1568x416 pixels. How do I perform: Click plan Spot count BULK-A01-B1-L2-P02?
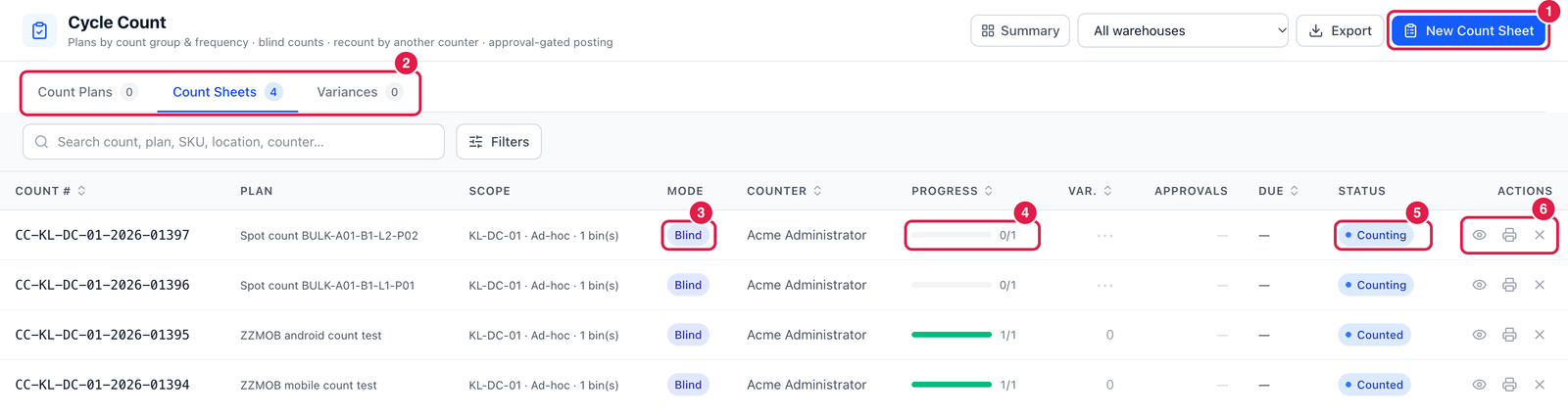pos(329,236)
